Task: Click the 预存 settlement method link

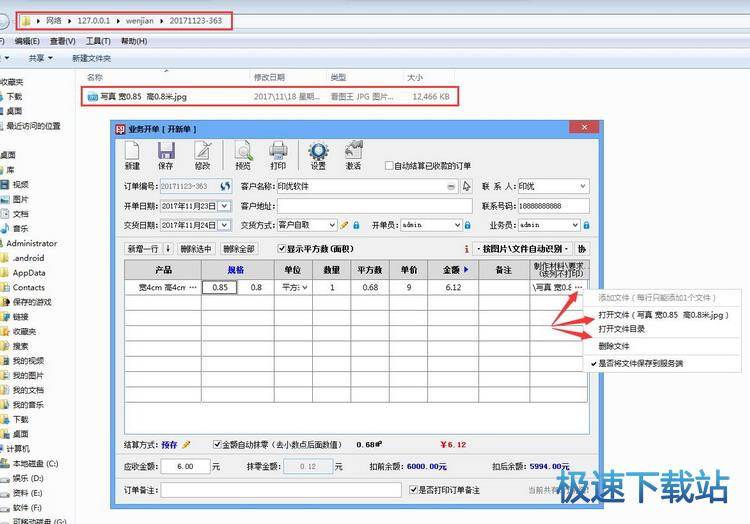Action: [x=169, y=445]
